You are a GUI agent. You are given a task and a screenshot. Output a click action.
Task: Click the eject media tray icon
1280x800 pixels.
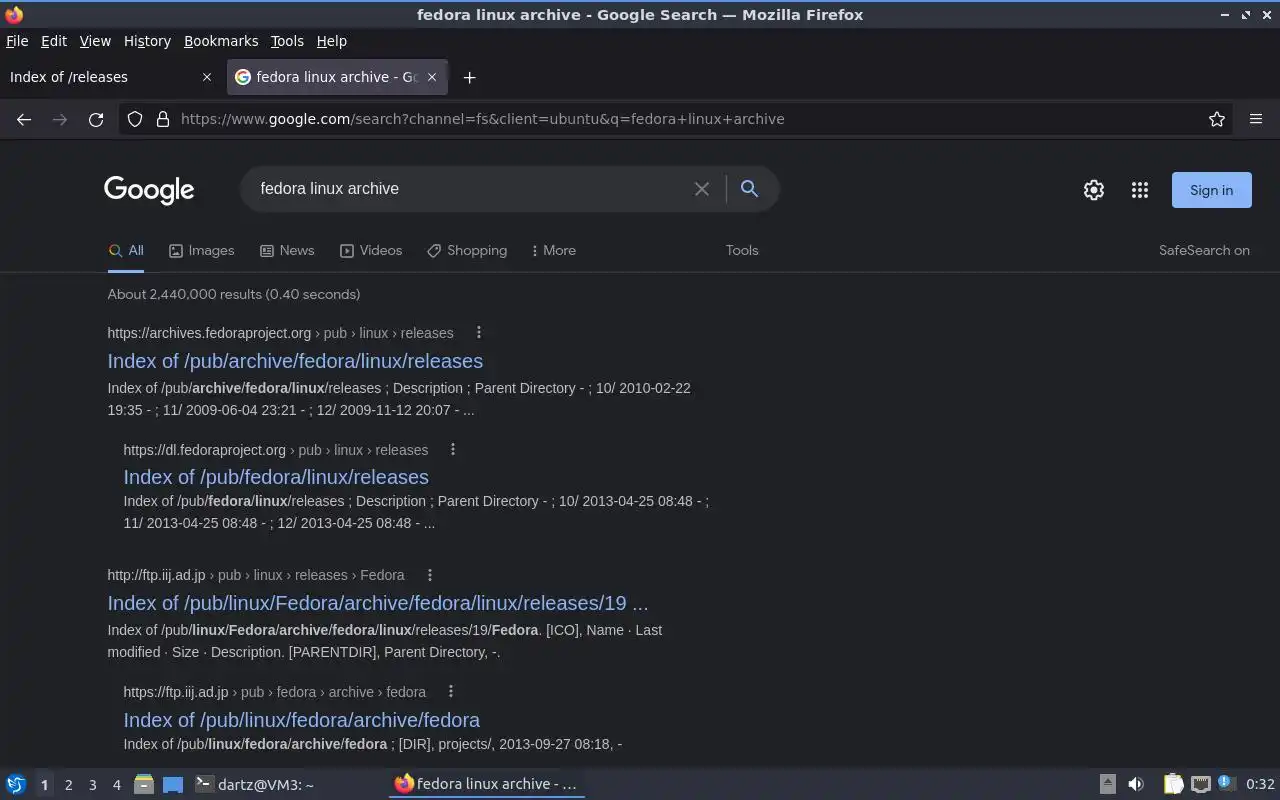pos(1107,784)
